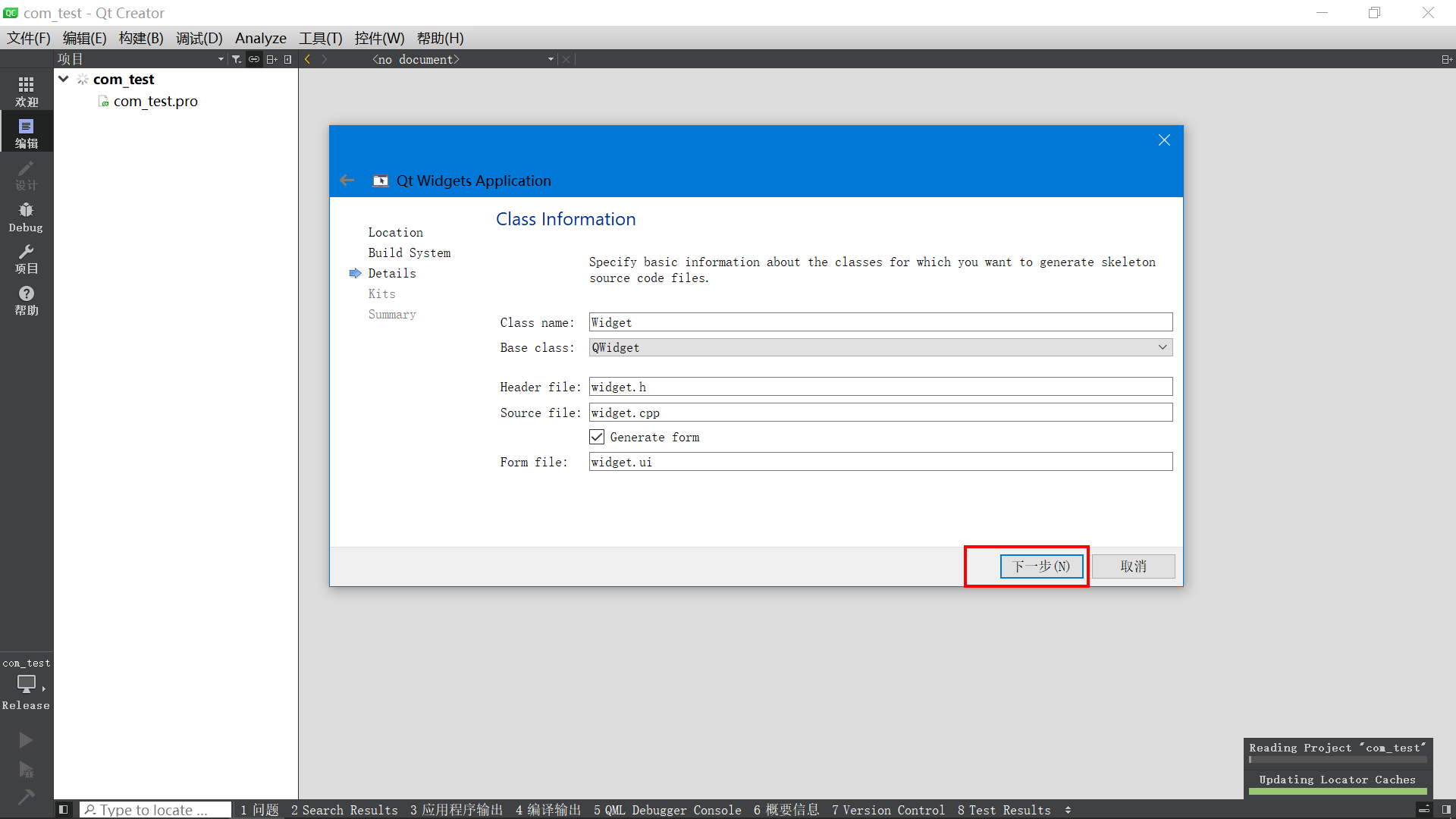Expand the Base class dropdown
The height and width of the screenshot is (819, 1456).
click(x=1162, y=347)
